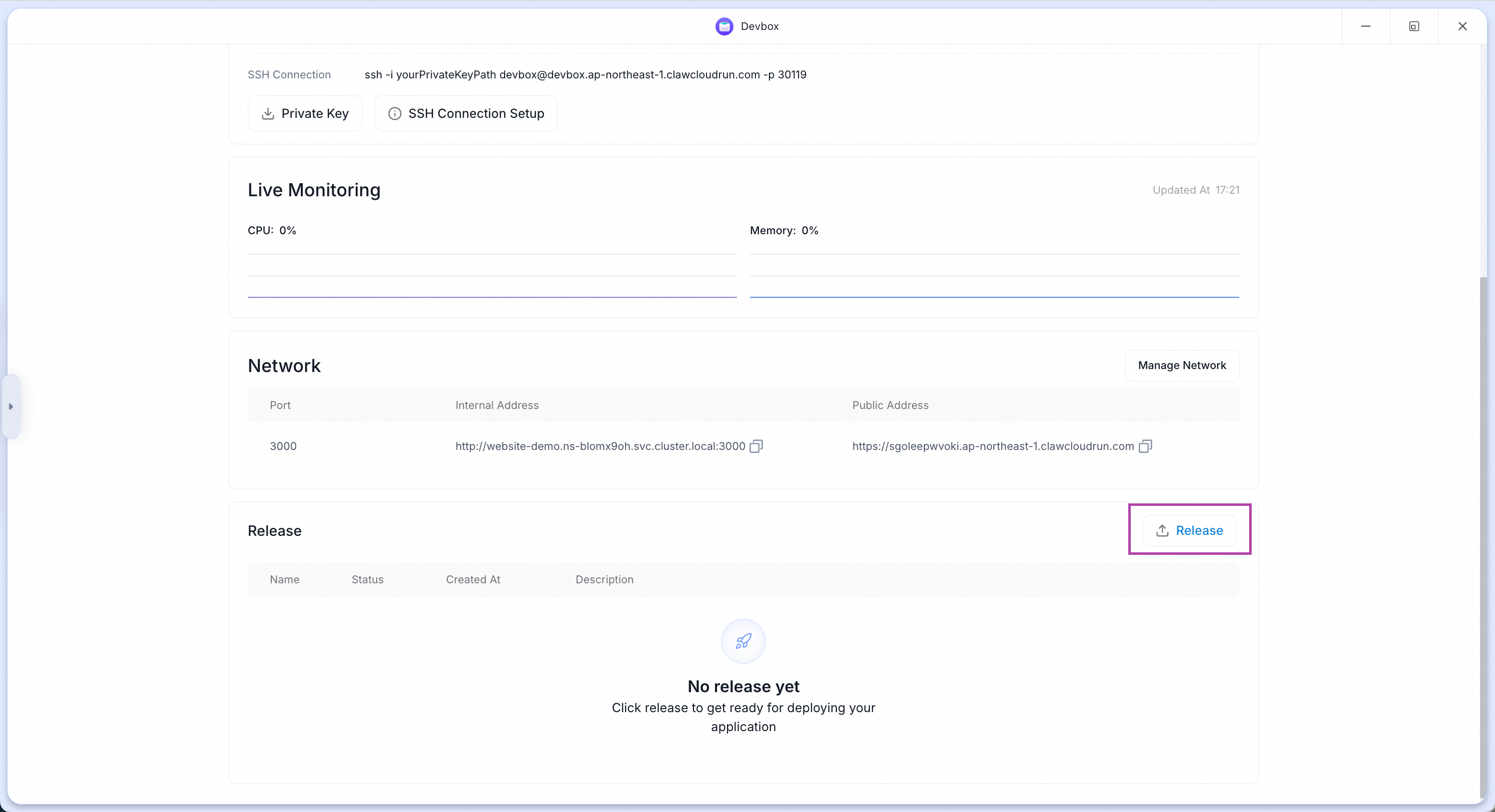Click the internal address URL
Image resolution: width=1495 pixels, height=812 pixels.
pos(600,446)
